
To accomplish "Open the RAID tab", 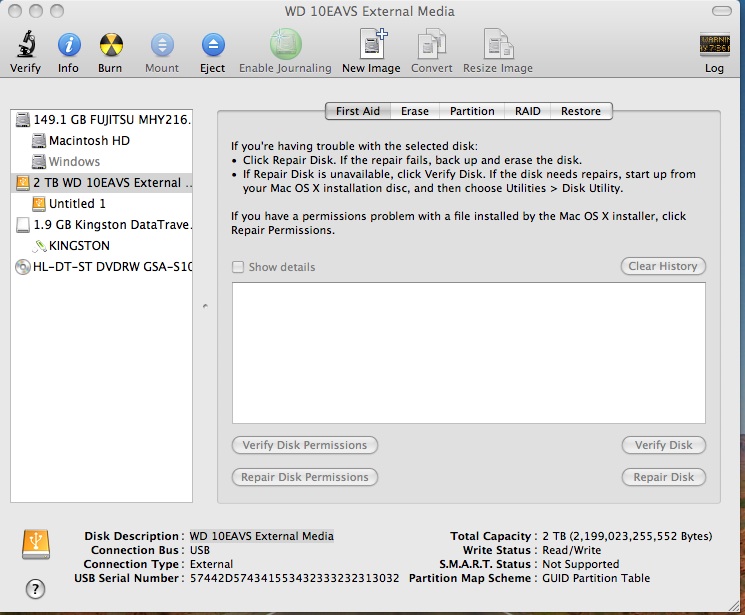I will pyautogui.click(x=527, y=111).
